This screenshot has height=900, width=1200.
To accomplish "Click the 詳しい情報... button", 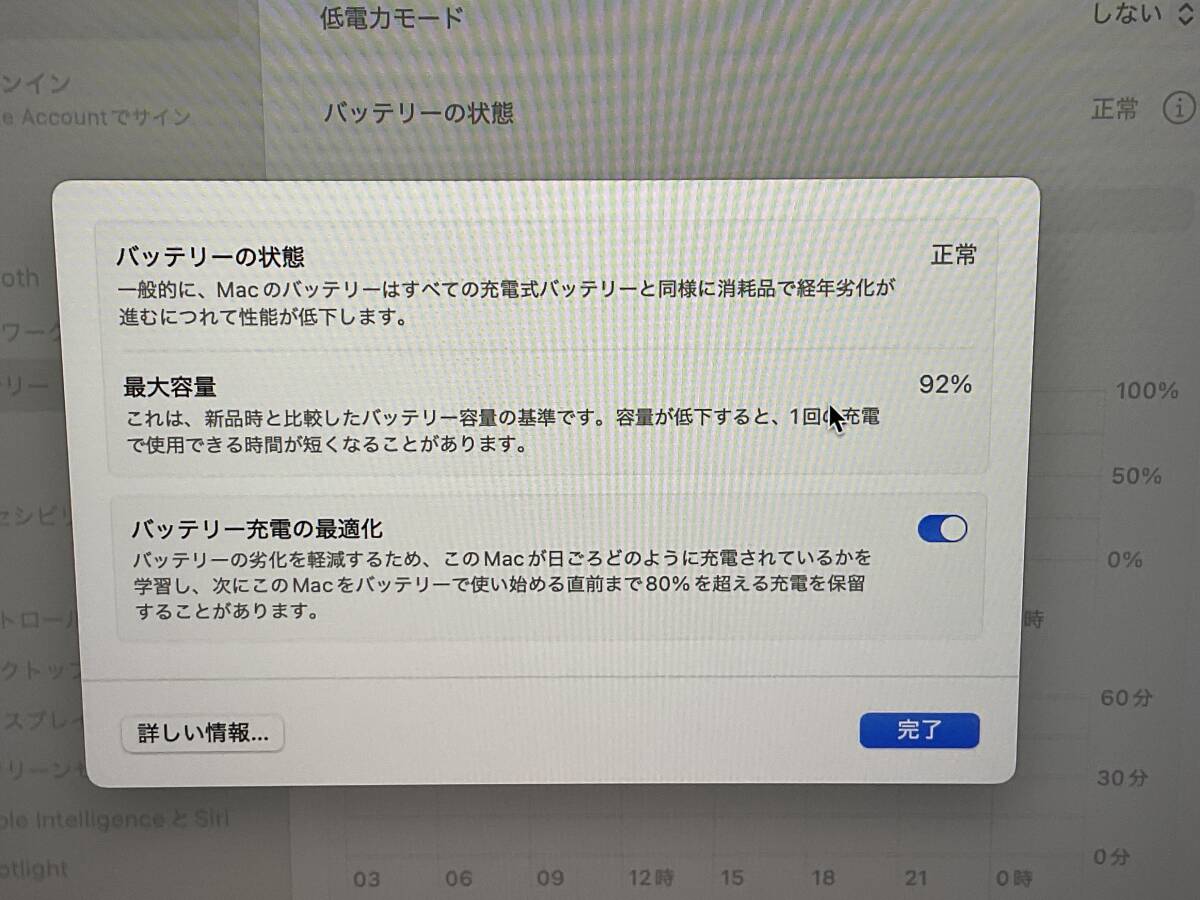I will click(x=203, y=734).
